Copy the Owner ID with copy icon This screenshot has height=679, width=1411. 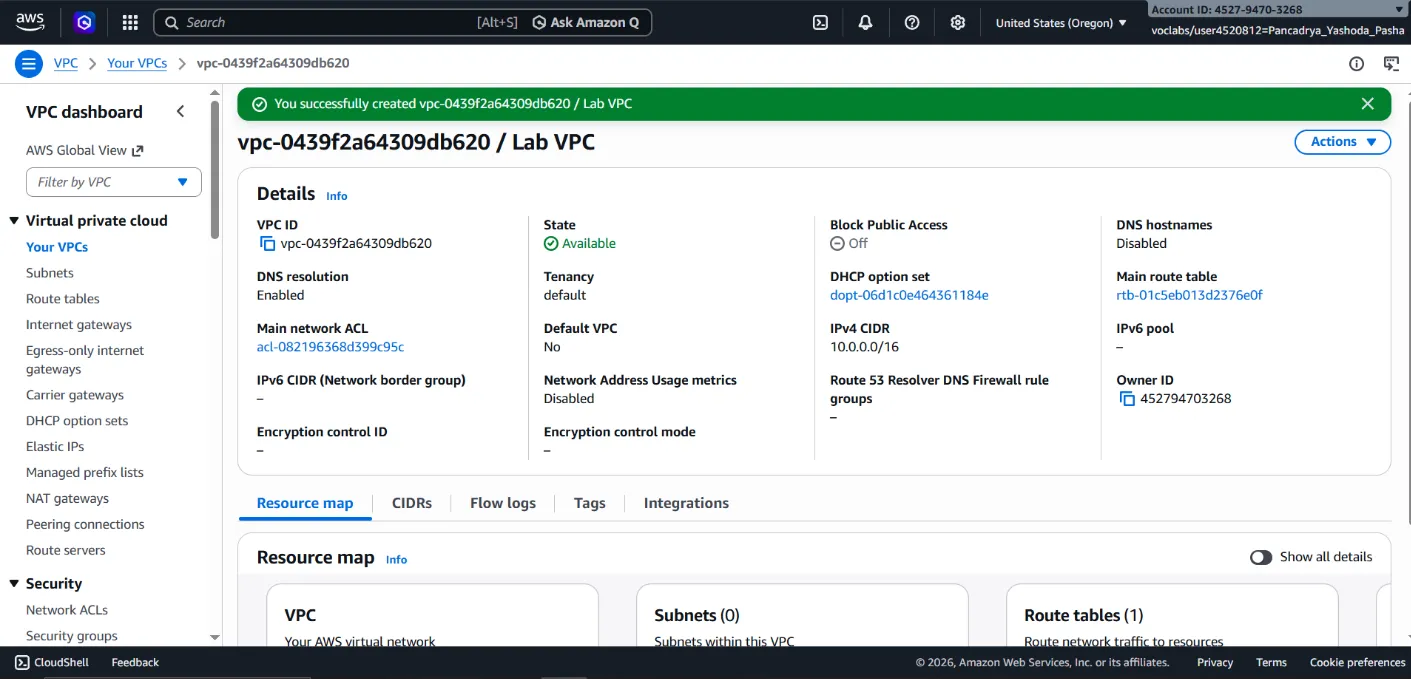(1127, 398)
